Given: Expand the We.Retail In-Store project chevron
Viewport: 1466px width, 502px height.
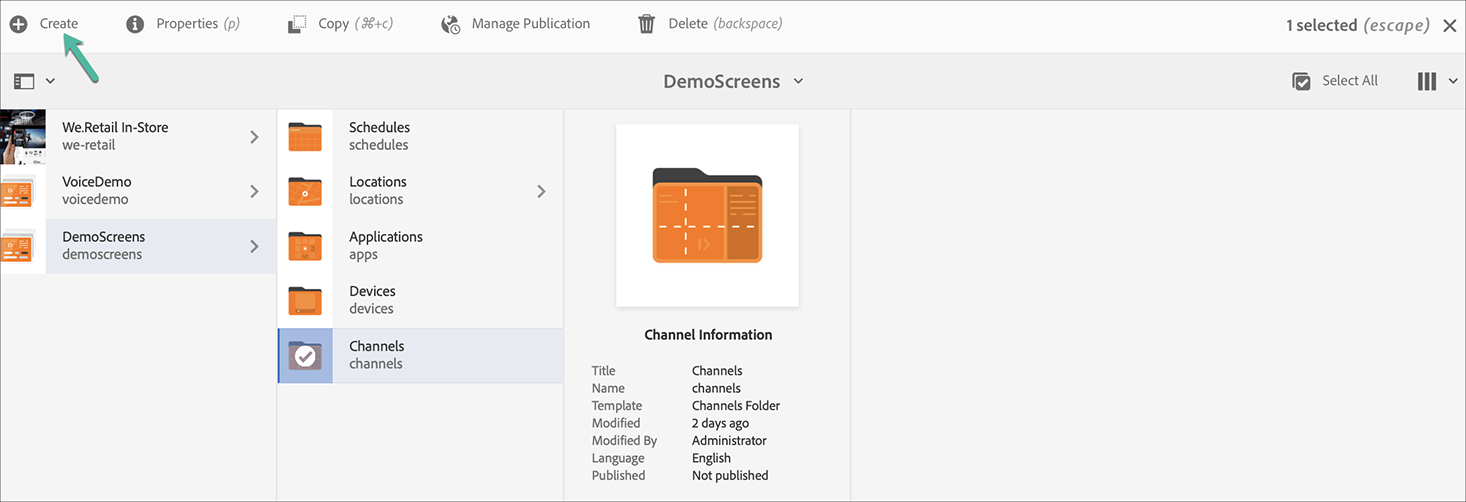Looking at the screenshot, I should tap(254, 137).
